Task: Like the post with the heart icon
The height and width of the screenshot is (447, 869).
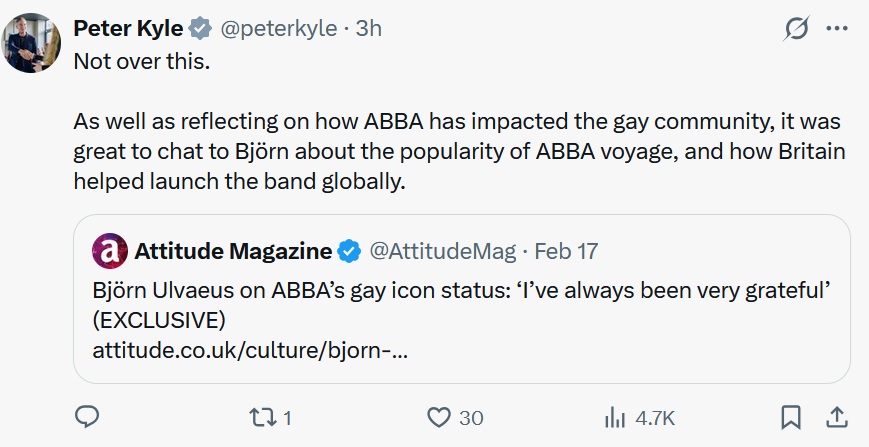Action: pyautogui.click(x=440, y=417)
